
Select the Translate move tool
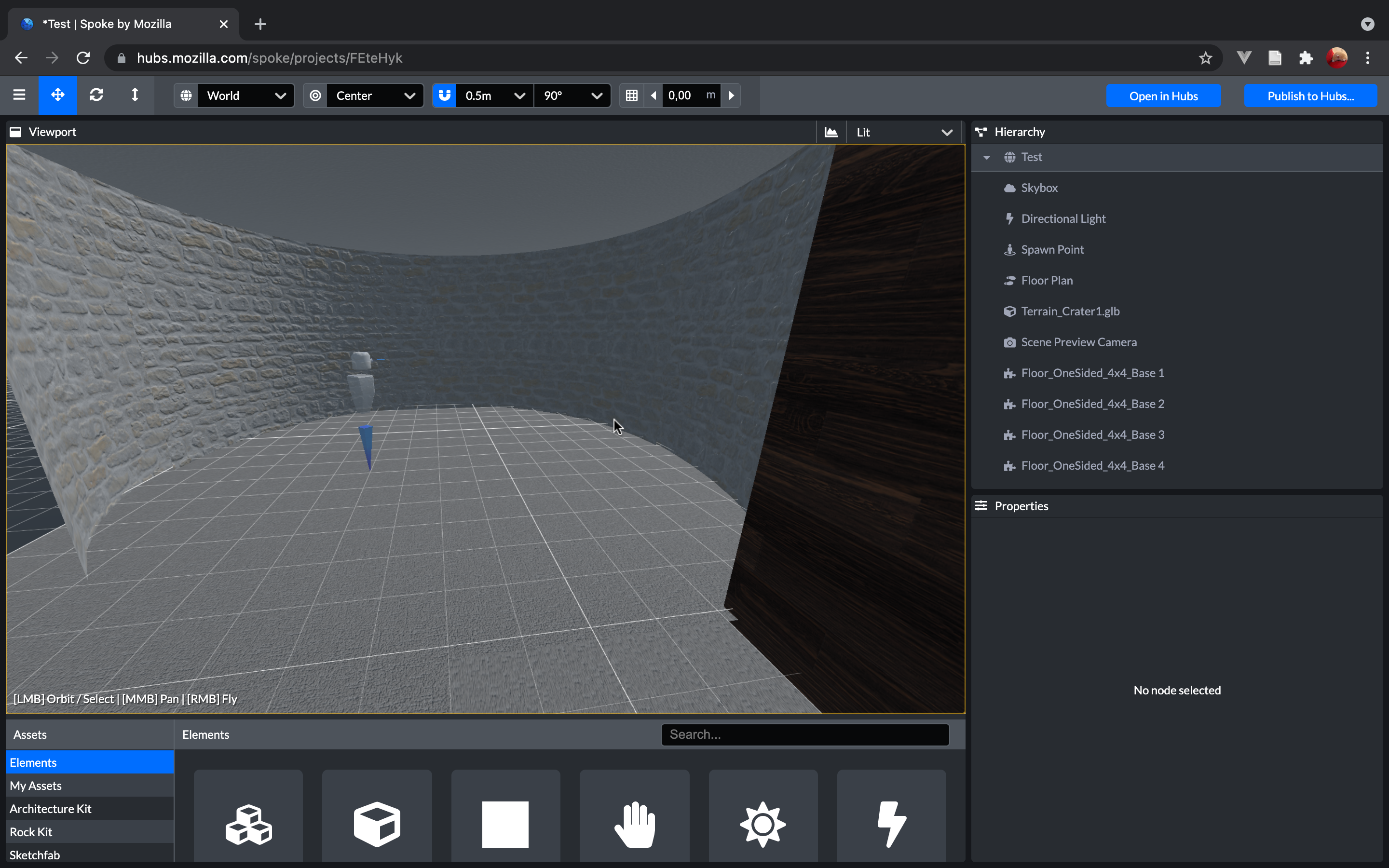pos(58,95)
